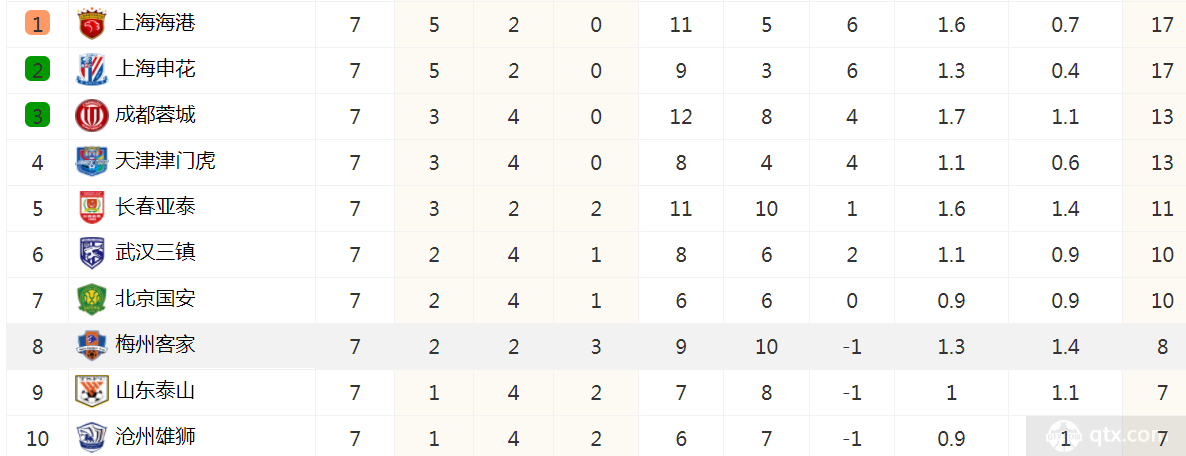Click the Changchun Yatai (长春亚泰) club crest
Screen dimensions: 1186x456
92,208
